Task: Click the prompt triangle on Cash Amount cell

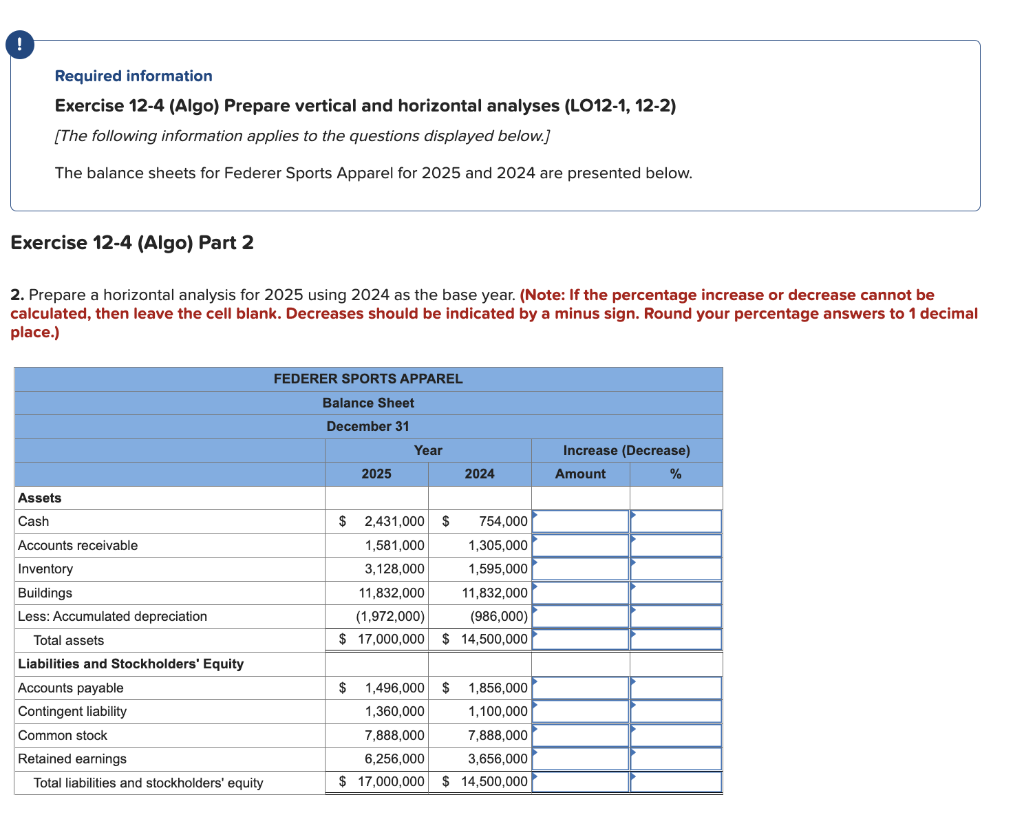Action: click(x=537, y=517)
